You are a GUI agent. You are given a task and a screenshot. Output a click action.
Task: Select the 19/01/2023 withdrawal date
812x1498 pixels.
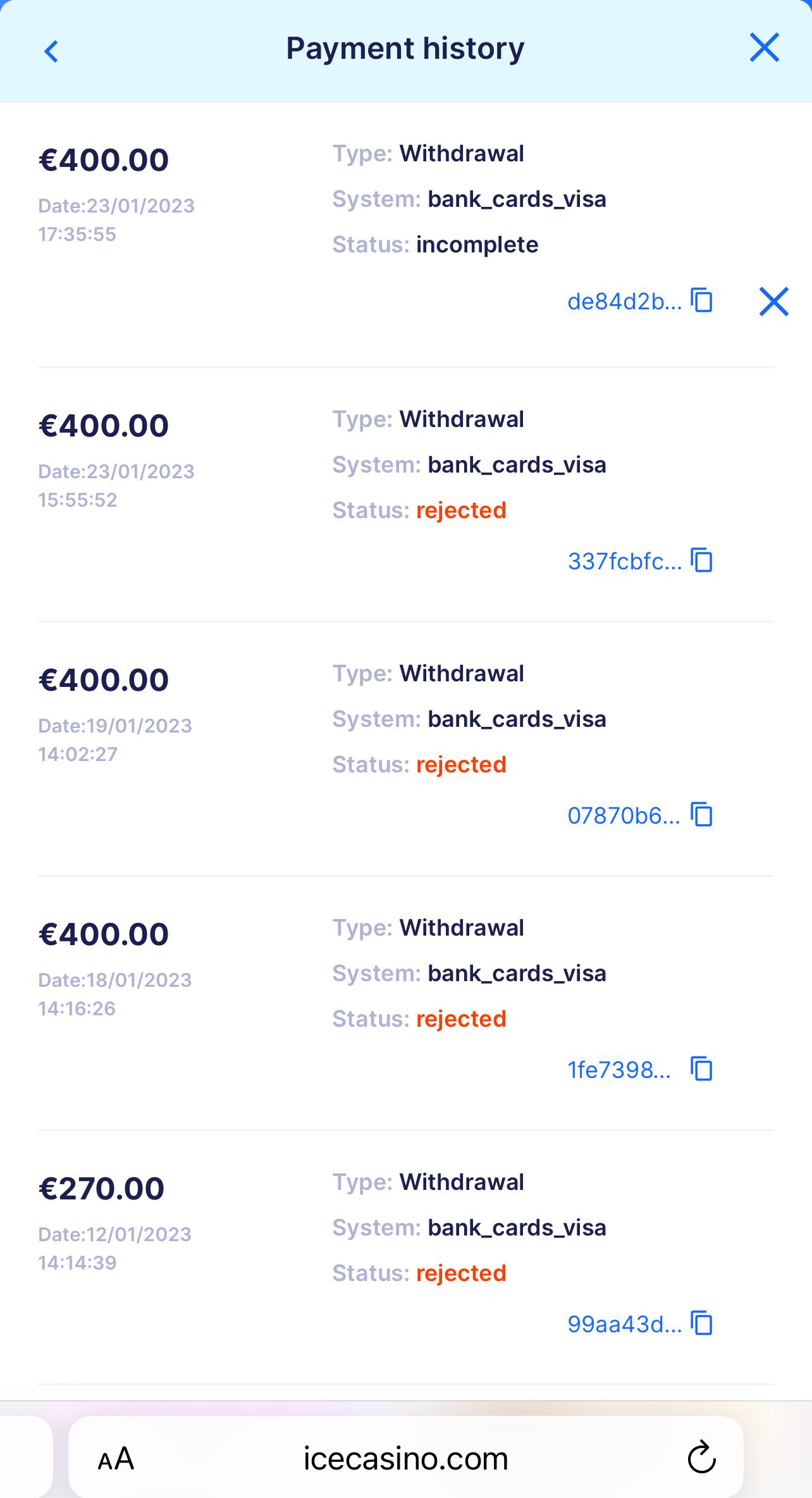point(115,726)
